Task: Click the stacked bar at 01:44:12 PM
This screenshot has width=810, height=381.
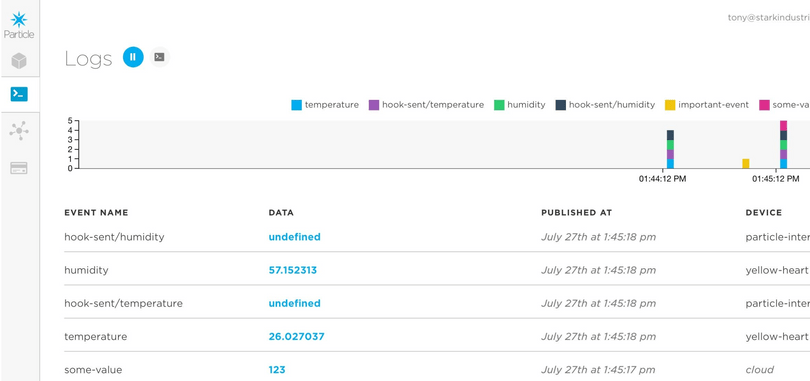Action: 670,149
